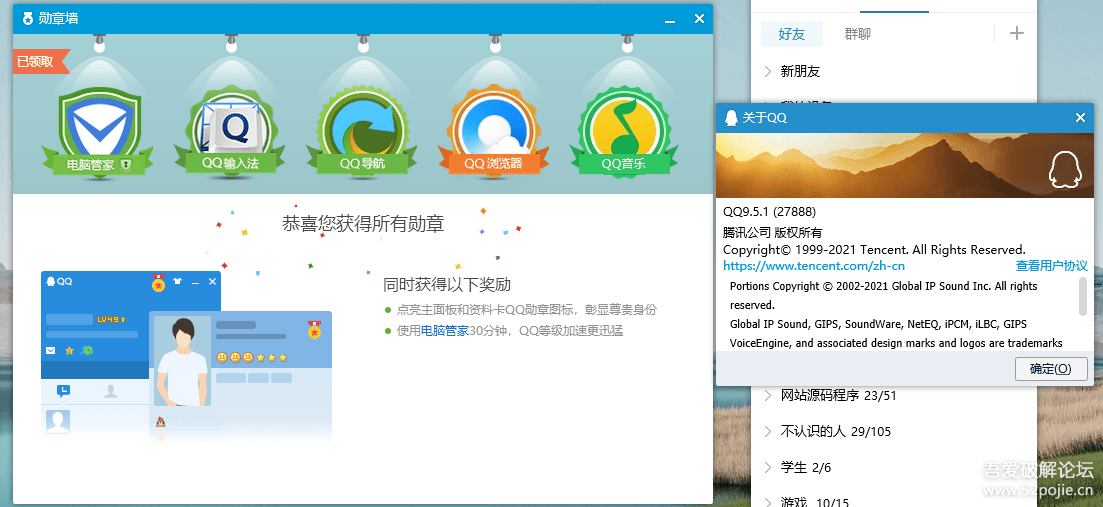Switch to the 好友 tab
Screen dimensions: 1103x507
[791, 34]
